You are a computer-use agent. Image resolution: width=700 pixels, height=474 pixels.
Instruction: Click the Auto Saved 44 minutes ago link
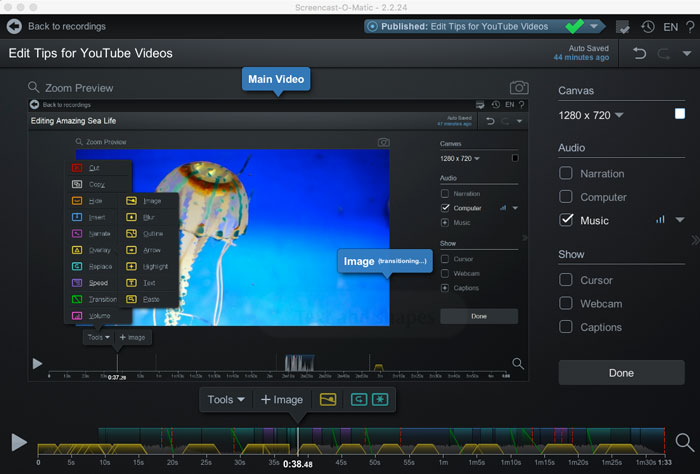581,53
